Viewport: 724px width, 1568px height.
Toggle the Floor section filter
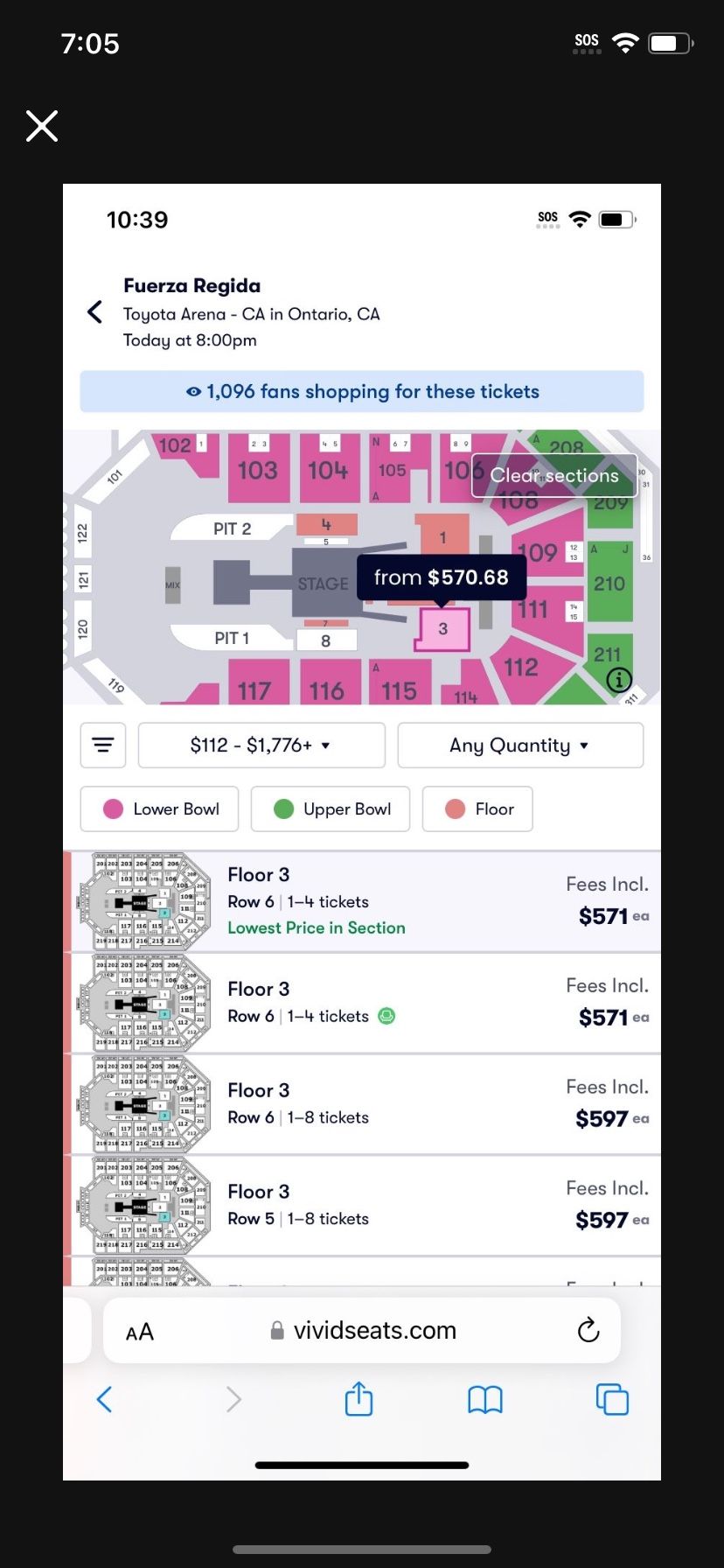pos(477,809)
